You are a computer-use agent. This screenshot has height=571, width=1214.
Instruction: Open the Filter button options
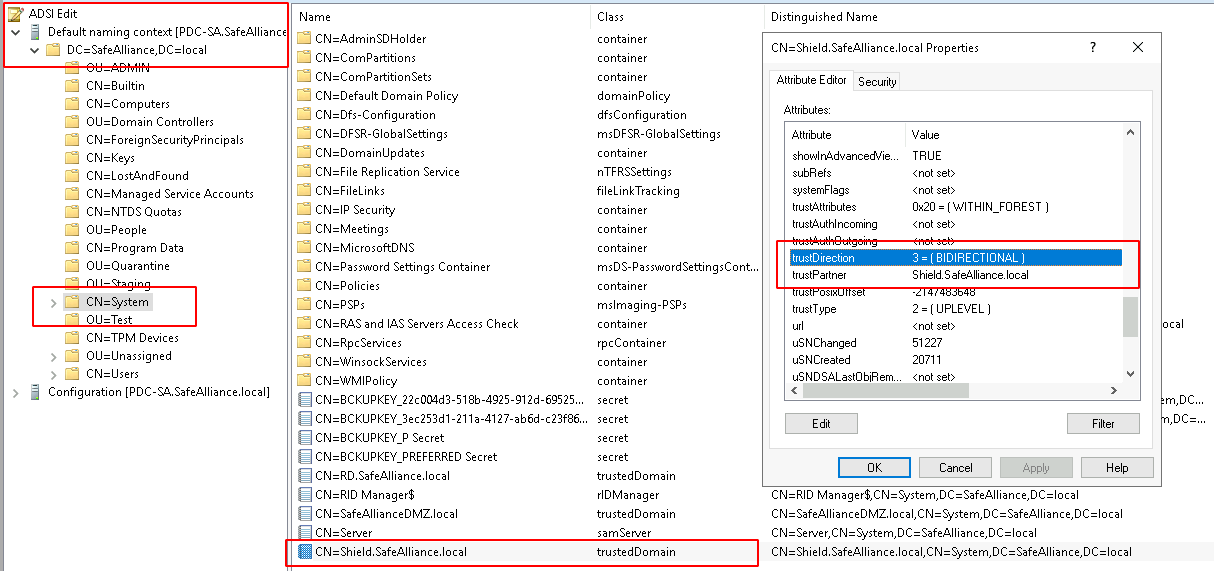click(1103, 423)
